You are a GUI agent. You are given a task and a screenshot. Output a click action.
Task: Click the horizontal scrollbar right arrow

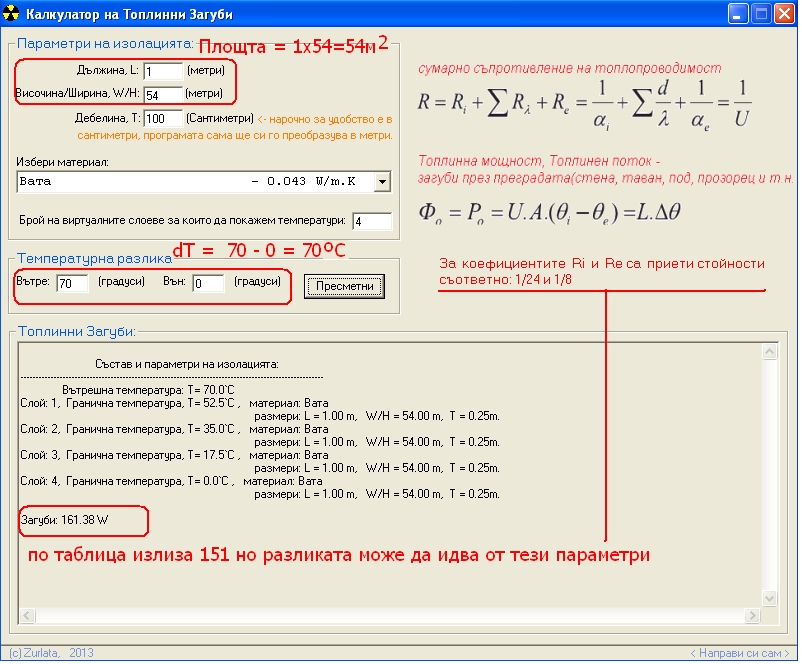752,616
